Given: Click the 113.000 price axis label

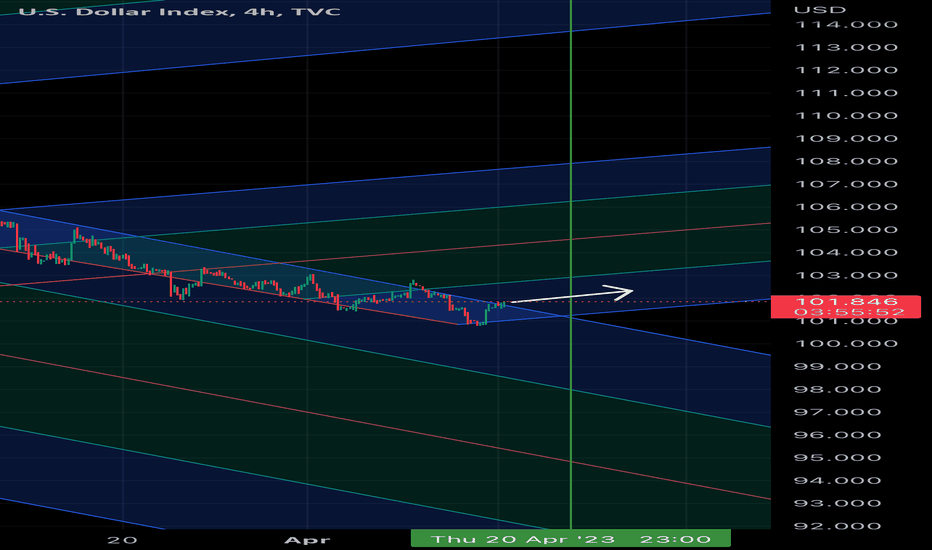Looking at the screenshot, I should click(x=846, y=48).
